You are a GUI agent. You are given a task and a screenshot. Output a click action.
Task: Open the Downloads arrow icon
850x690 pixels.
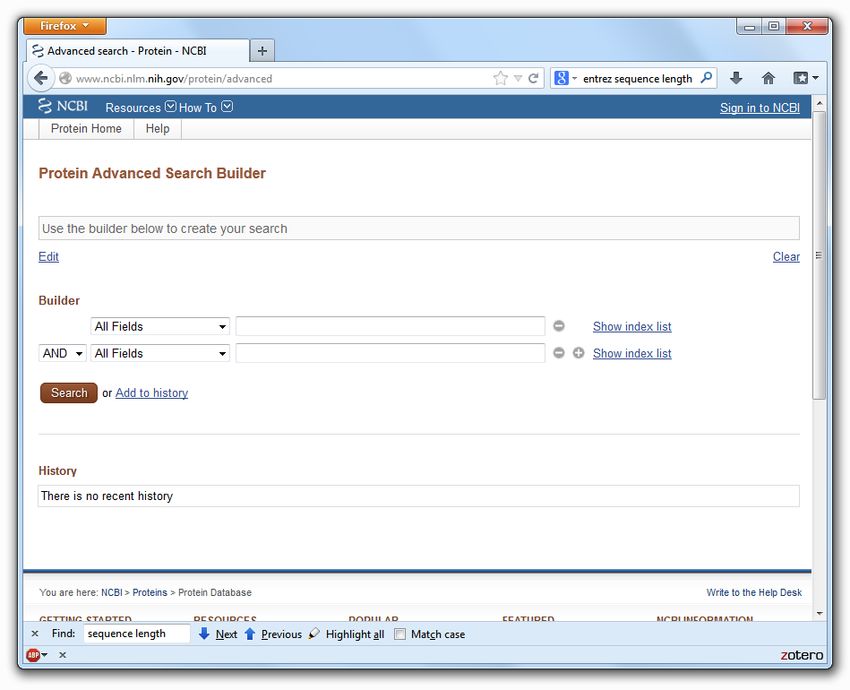coord(736,78)
